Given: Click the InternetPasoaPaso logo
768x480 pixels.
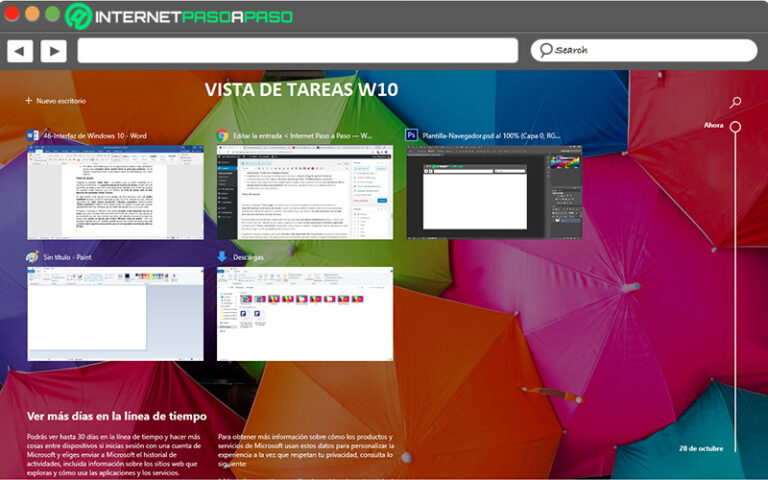Looking at the screenshot, I should coord(180,16).
